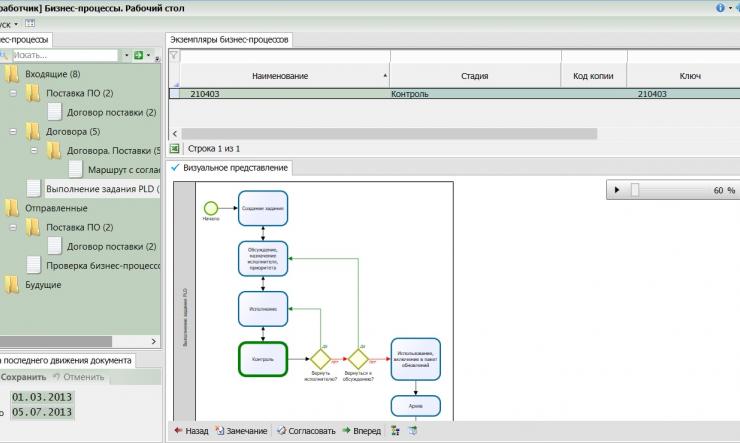Collapse the Договора. Поставки subfolder
Viewport: 740px width, 443px height.
pyautogui.click(x=33, y=150)
